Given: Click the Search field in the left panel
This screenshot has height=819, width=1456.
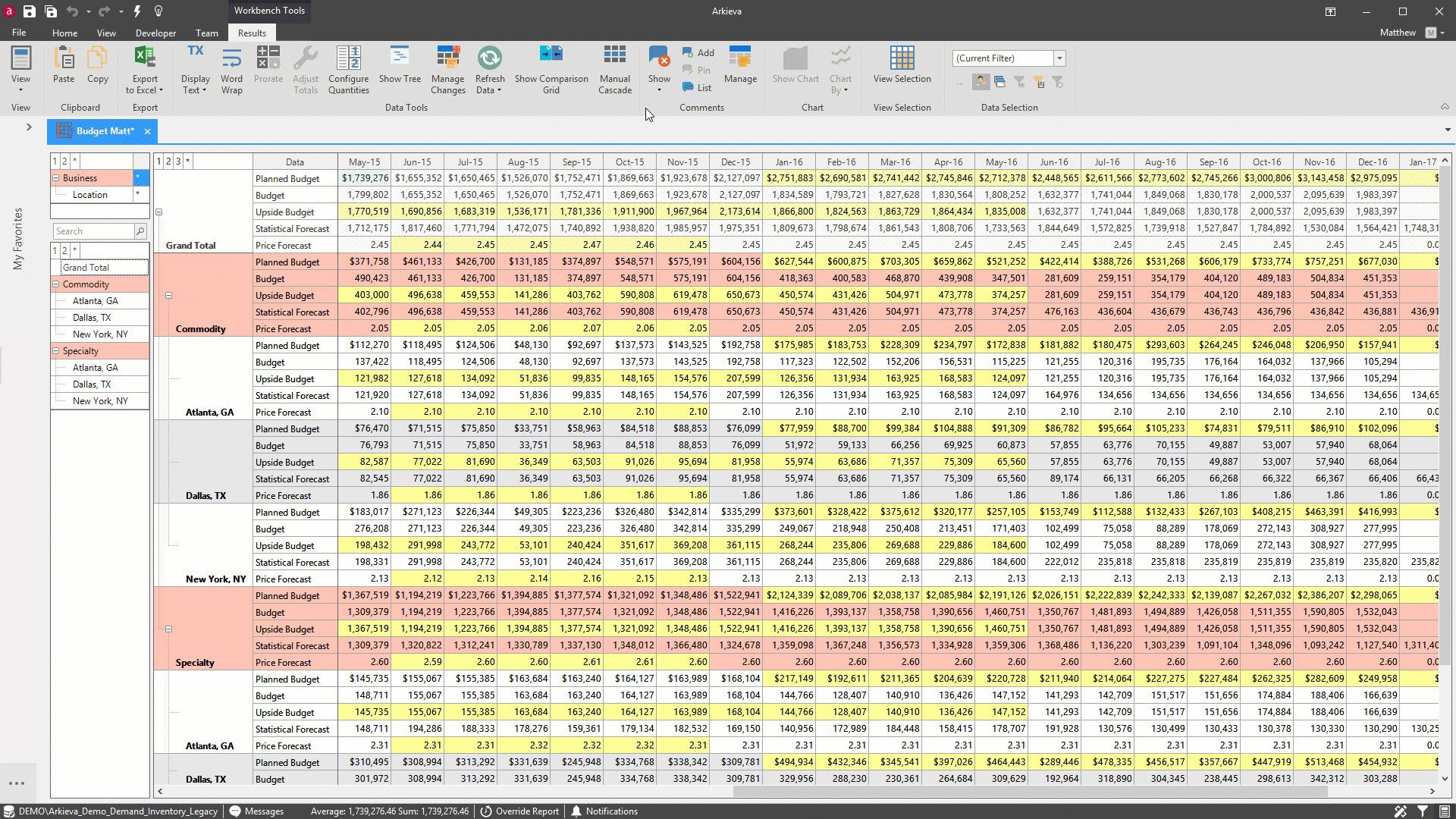Looking at the screenshot, I should tap(93, 231).
